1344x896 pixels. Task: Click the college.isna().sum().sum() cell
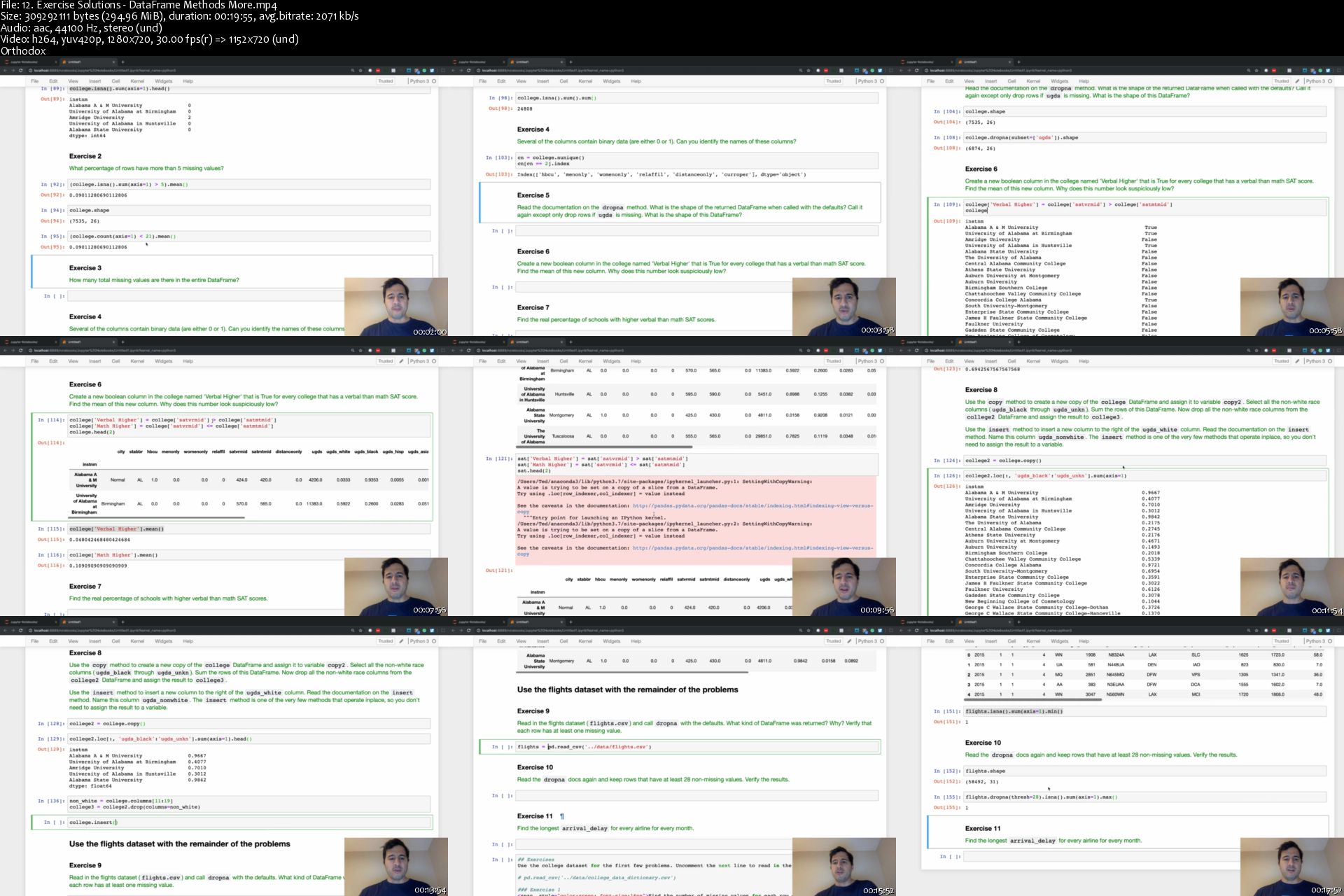697,98
